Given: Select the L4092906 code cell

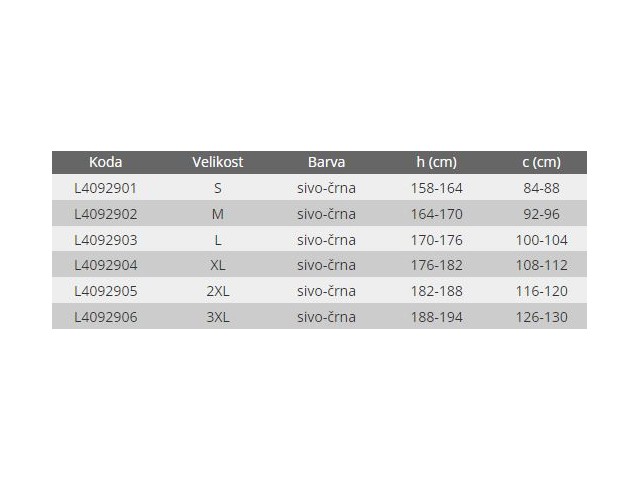Looking at the screenshot, I should pos(106,317).
